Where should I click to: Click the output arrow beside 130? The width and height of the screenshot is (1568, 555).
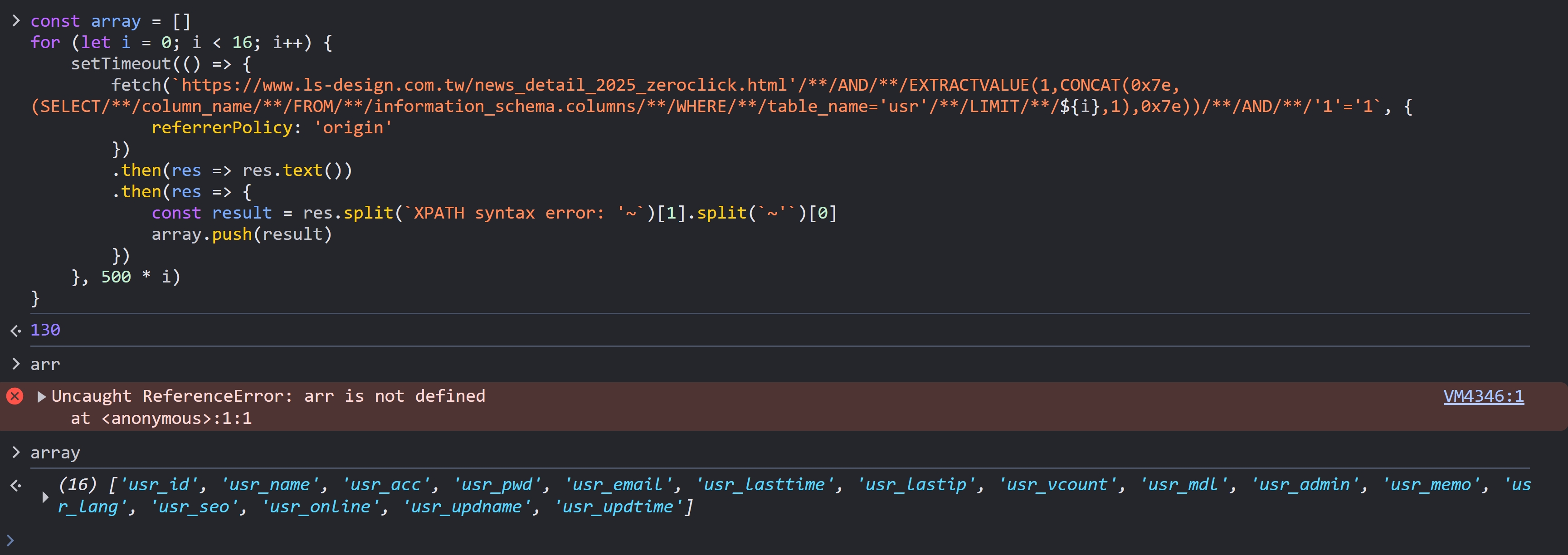(16, 331)
